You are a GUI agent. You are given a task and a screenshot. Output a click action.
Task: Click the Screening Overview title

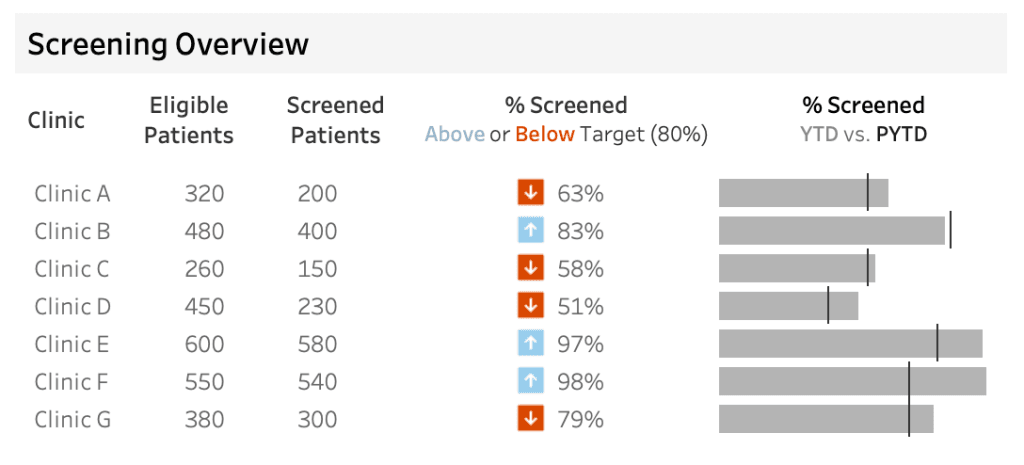coord(168,45)
